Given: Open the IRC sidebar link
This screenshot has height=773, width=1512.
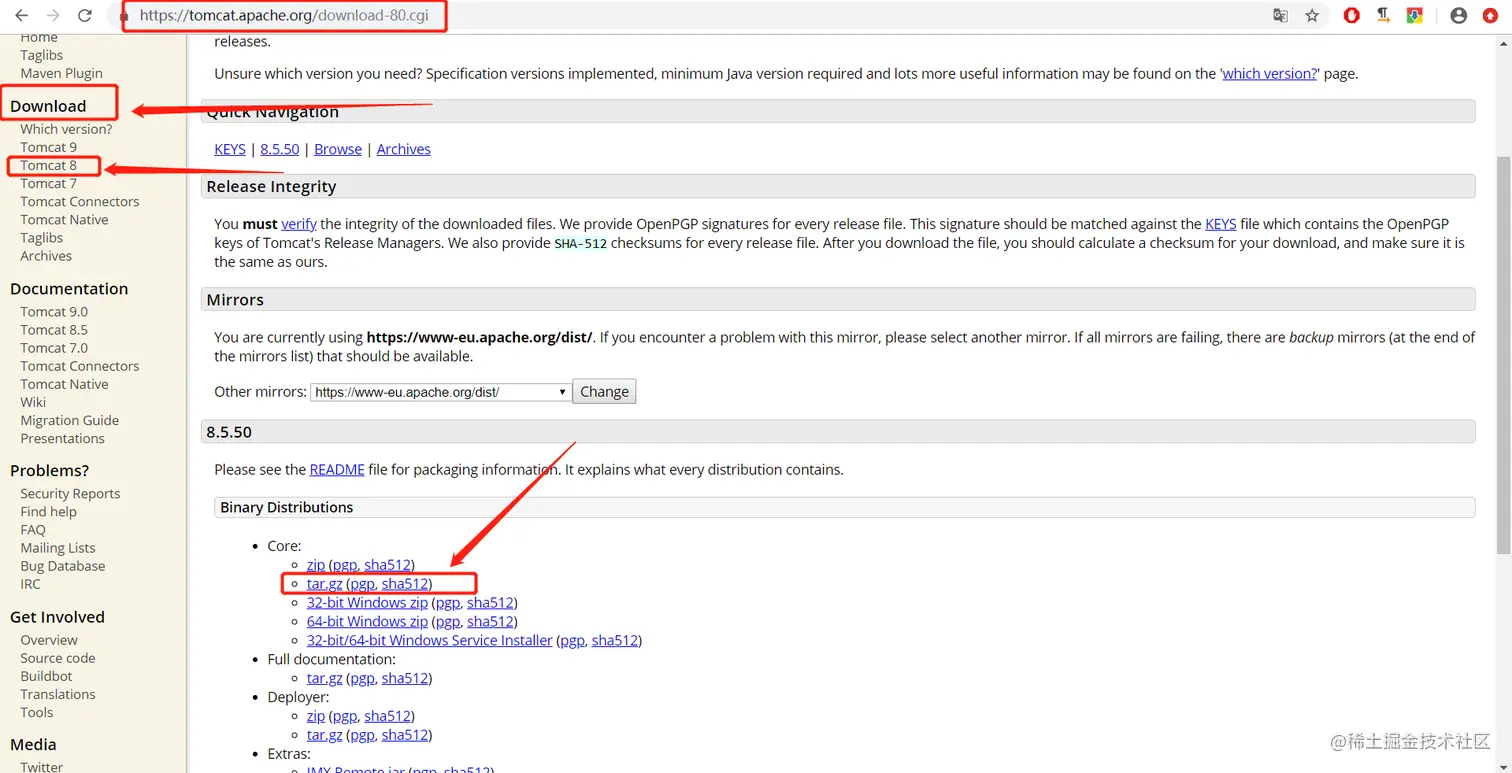Looking at the screenshot, I should tap(30, 584).
